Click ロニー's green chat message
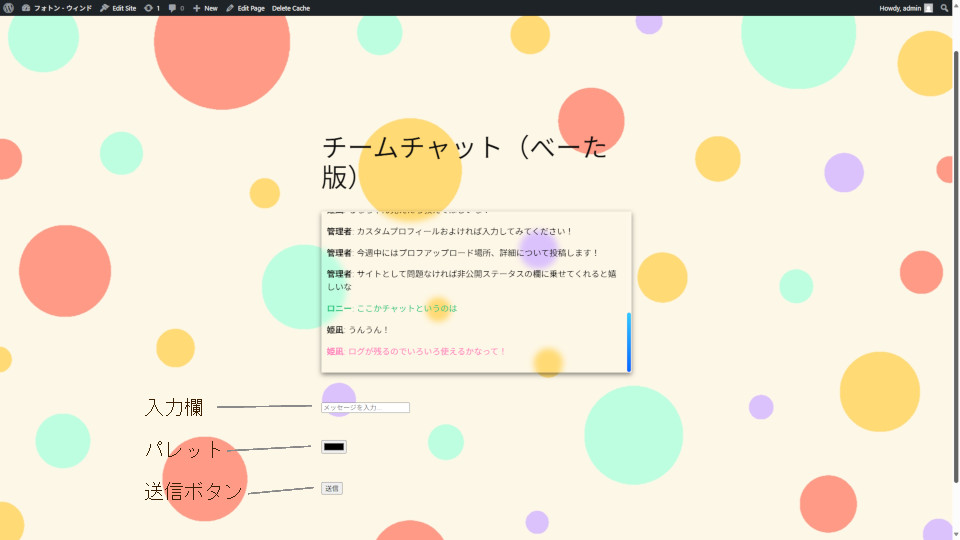The image size is (960, 540). pyautogui.click(x=406, y=309)
